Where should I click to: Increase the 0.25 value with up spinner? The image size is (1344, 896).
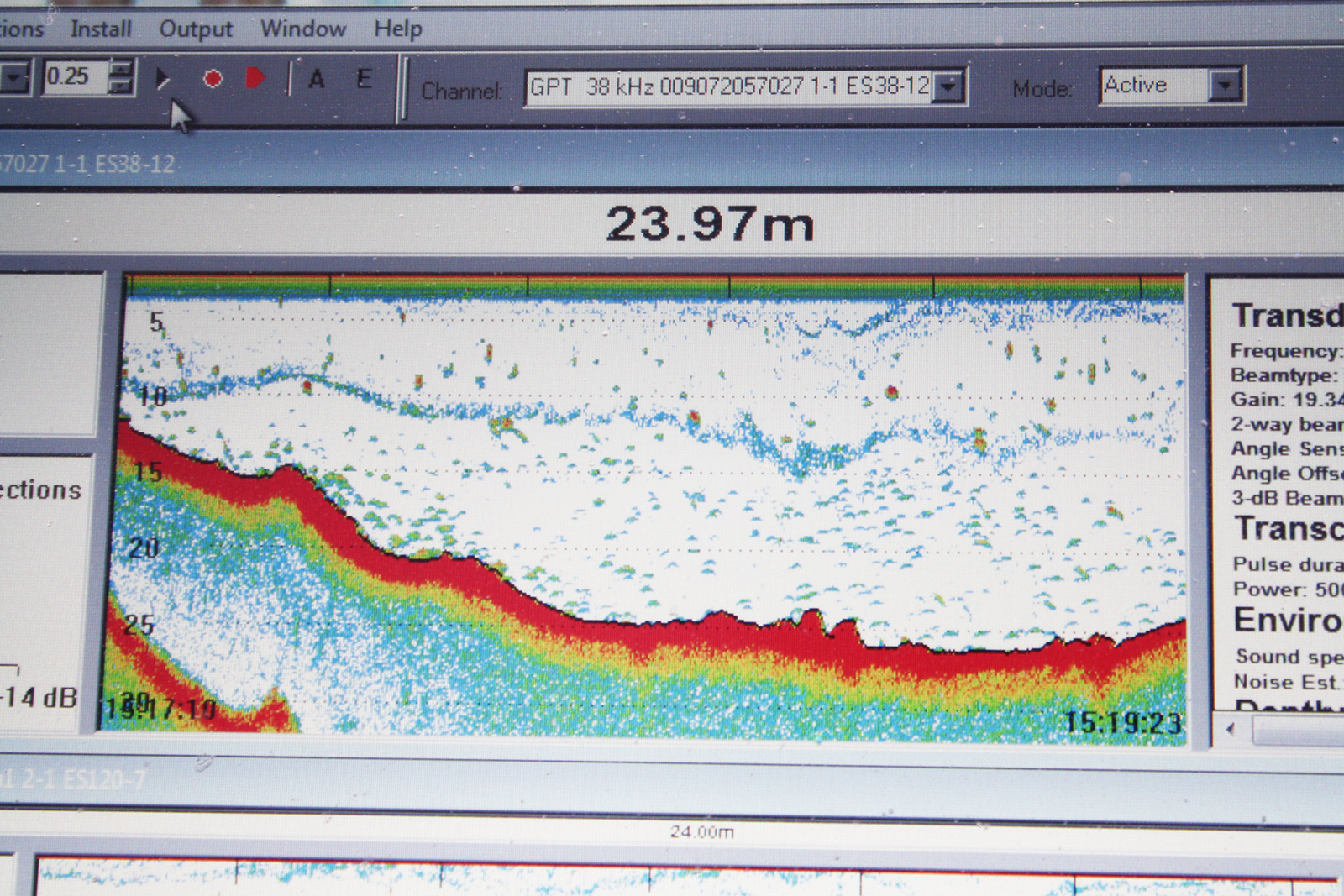coord(122,69)
